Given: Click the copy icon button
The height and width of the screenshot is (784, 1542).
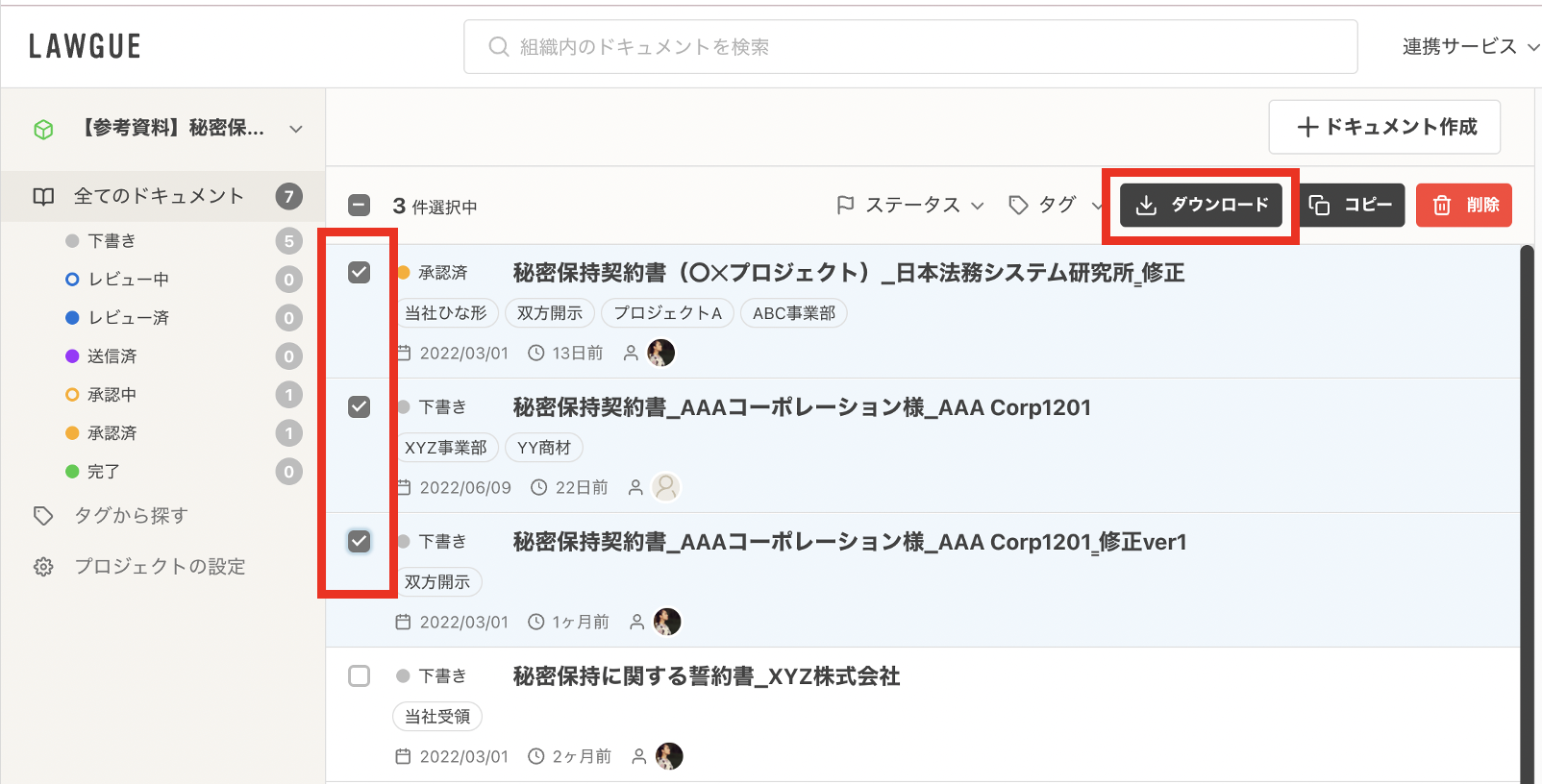Looking at the screenshot, I should (1319, 206).
